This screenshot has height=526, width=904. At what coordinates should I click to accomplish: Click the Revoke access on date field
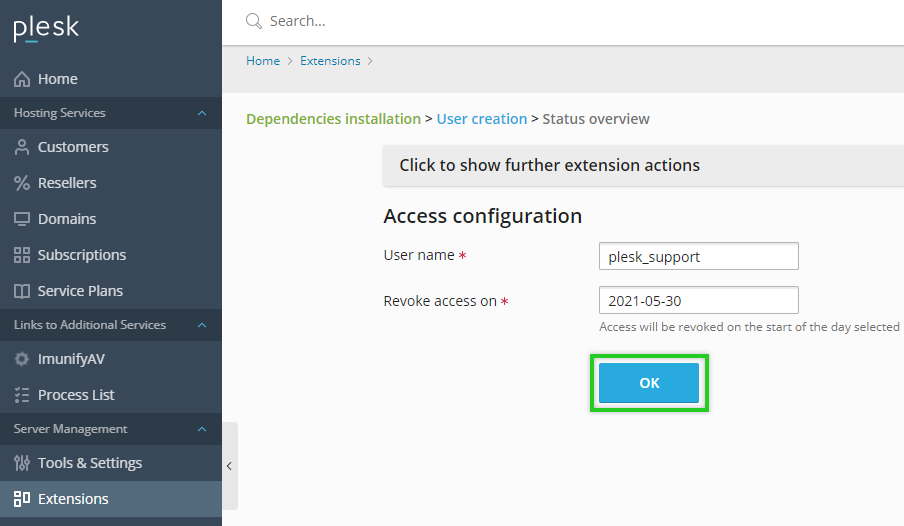pos(698,300)
